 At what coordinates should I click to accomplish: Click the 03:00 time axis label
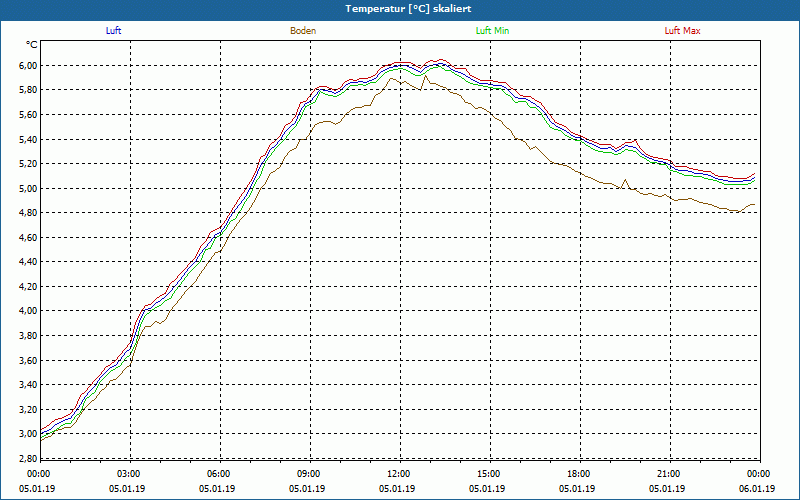pos(129,474)
